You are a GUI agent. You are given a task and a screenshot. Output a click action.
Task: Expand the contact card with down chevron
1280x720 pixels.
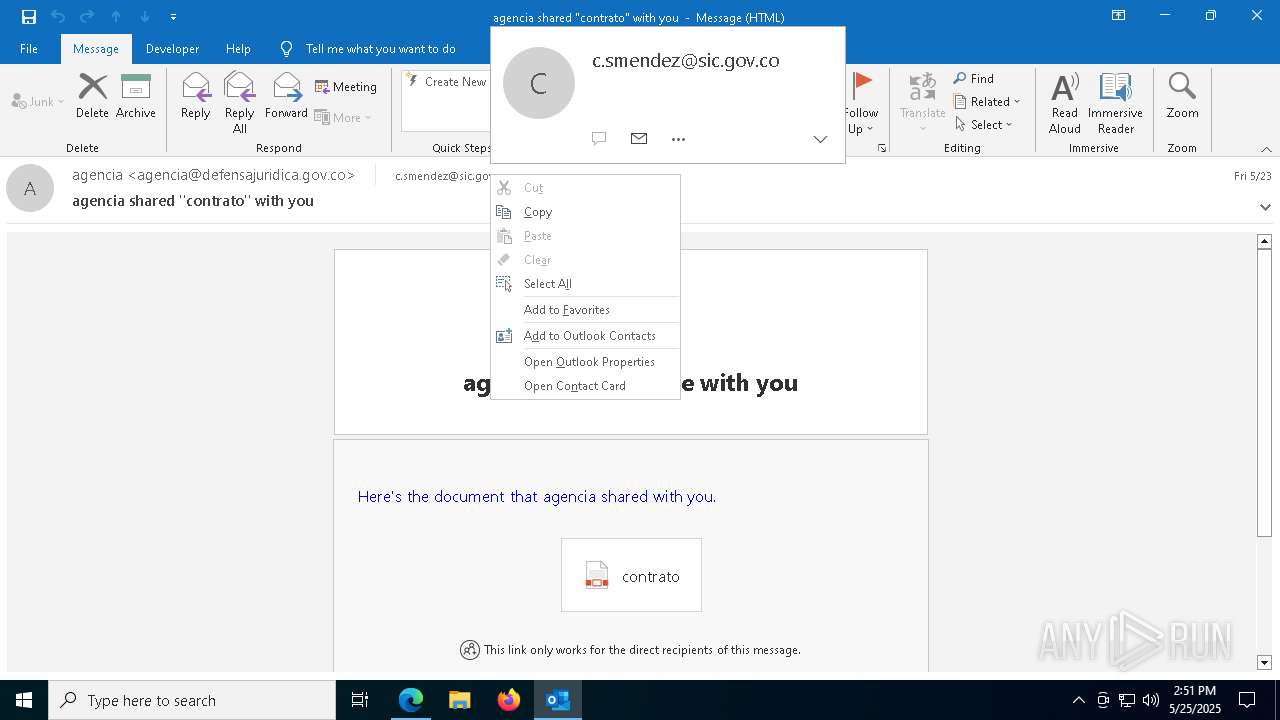[x=820, y=139]
